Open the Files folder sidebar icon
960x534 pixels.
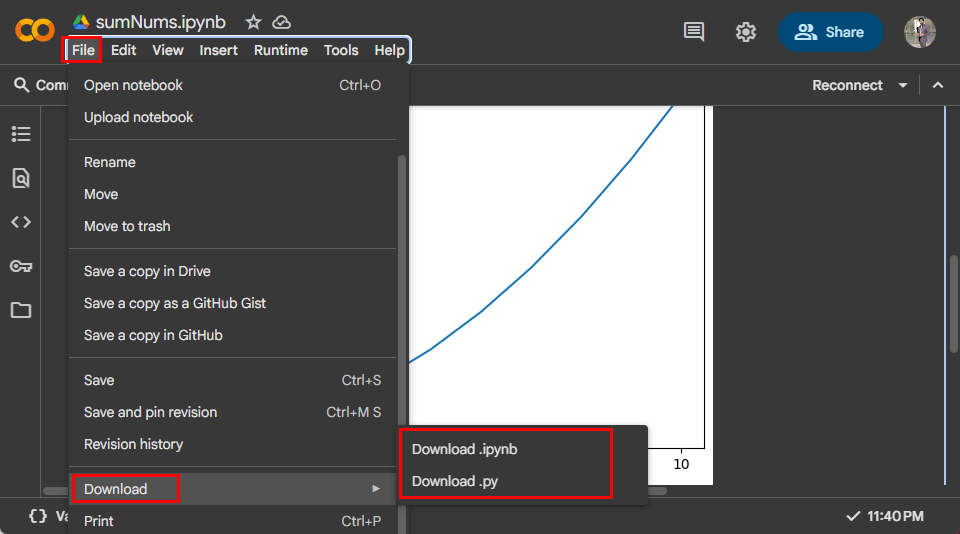(21, 310)
